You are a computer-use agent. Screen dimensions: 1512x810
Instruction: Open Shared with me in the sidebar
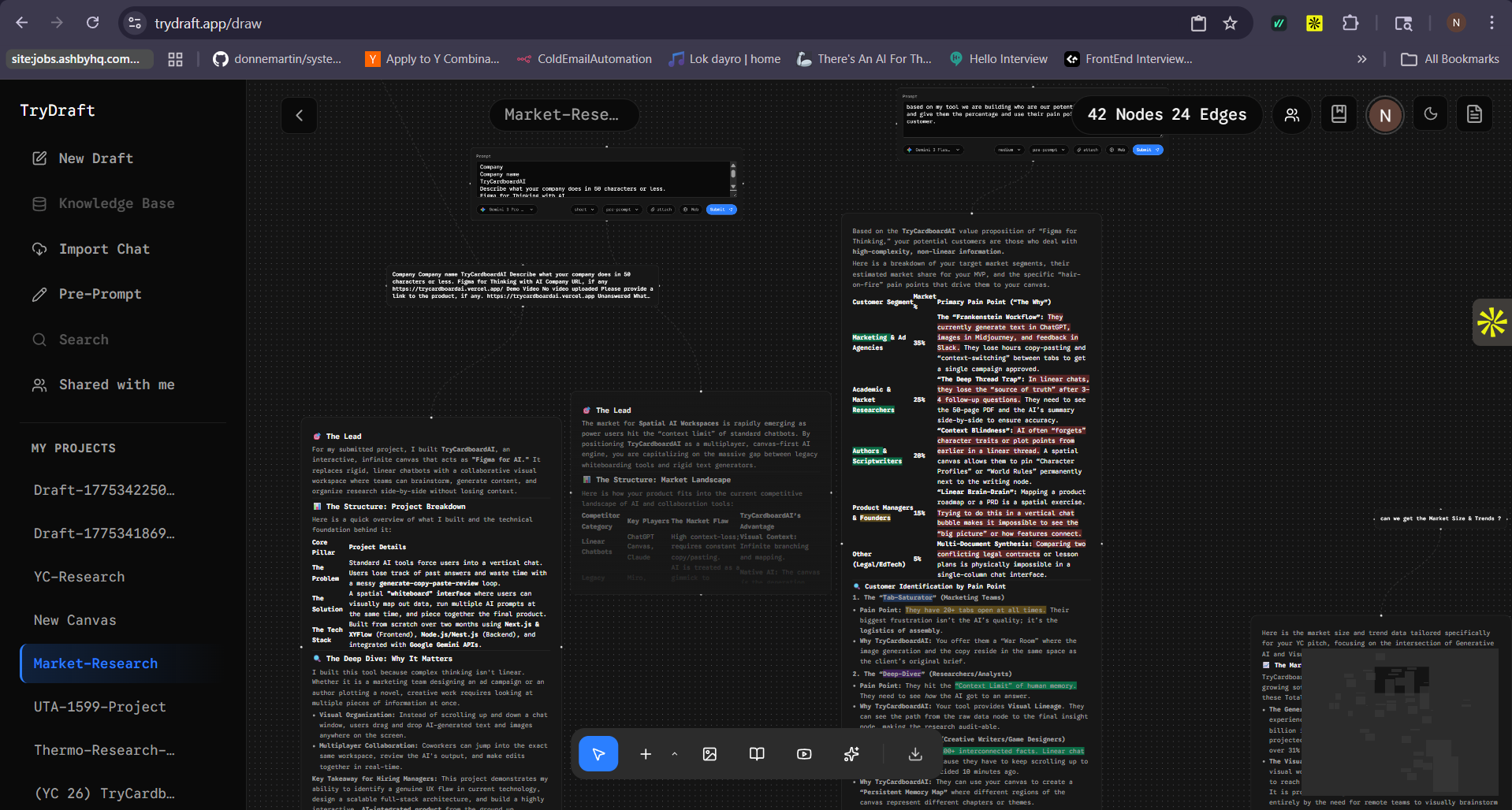pos(117,385)
